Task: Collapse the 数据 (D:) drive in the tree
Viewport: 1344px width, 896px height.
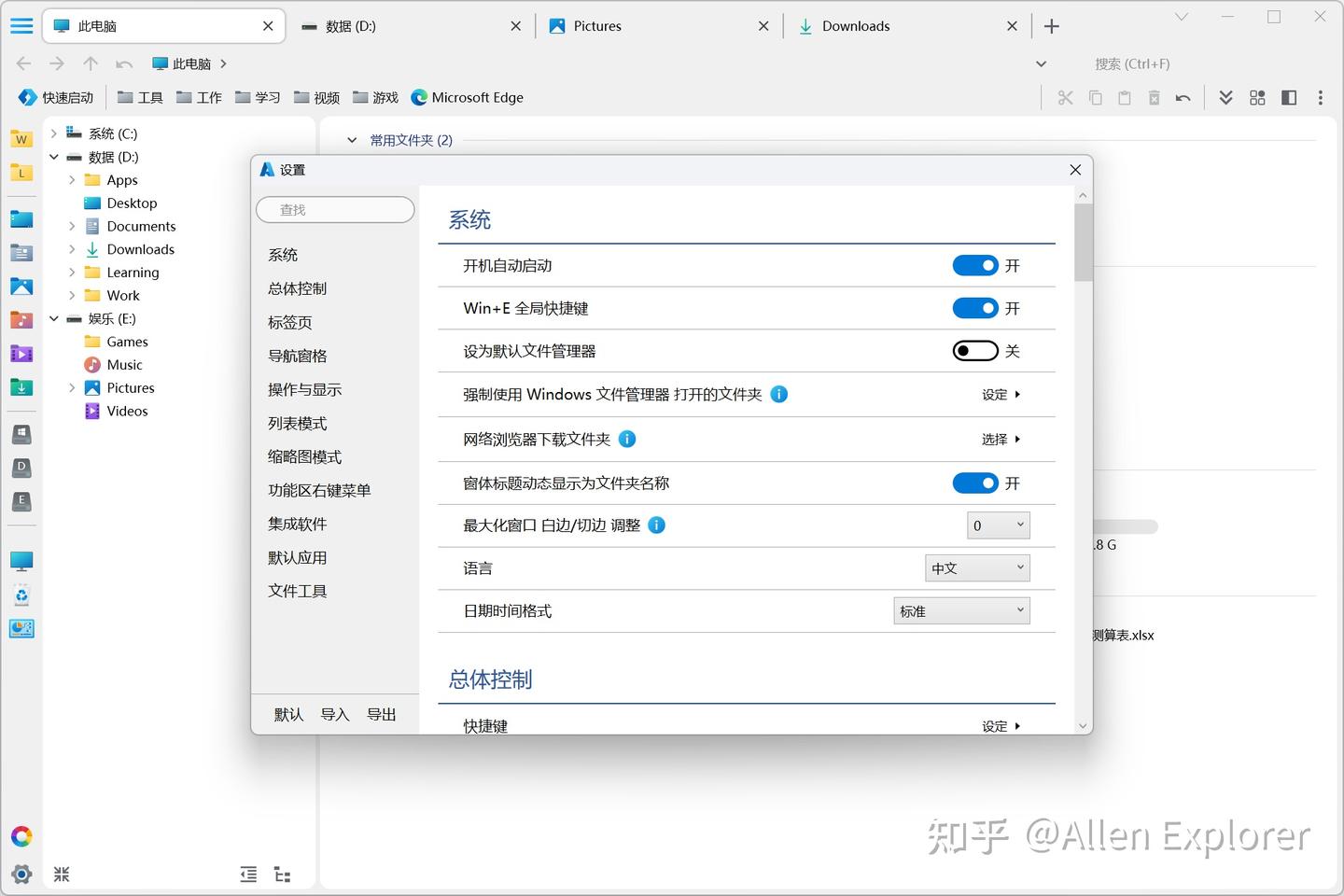Action: click(x=53, y=157)
